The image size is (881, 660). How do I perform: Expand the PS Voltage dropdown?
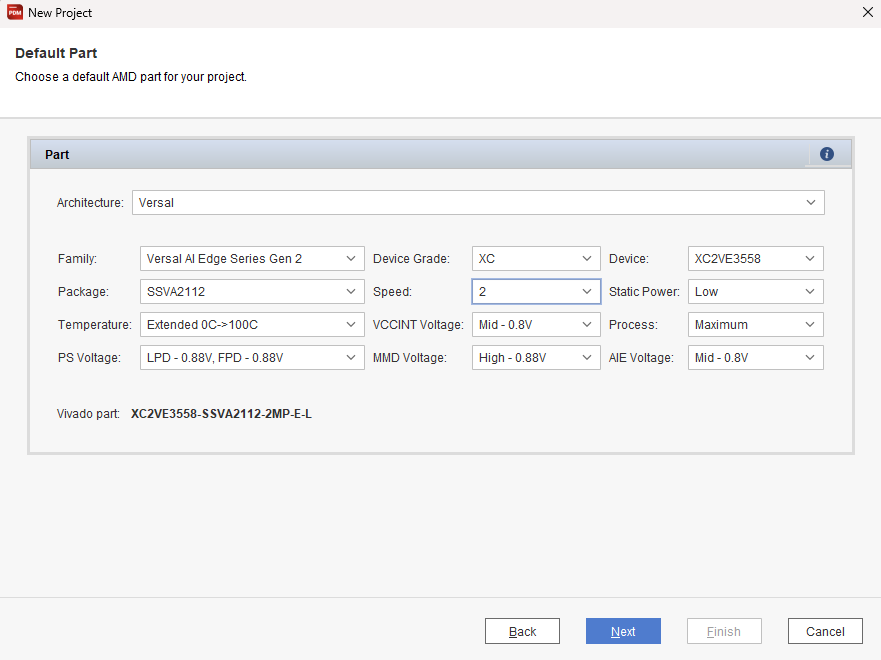tap(252, 358)
